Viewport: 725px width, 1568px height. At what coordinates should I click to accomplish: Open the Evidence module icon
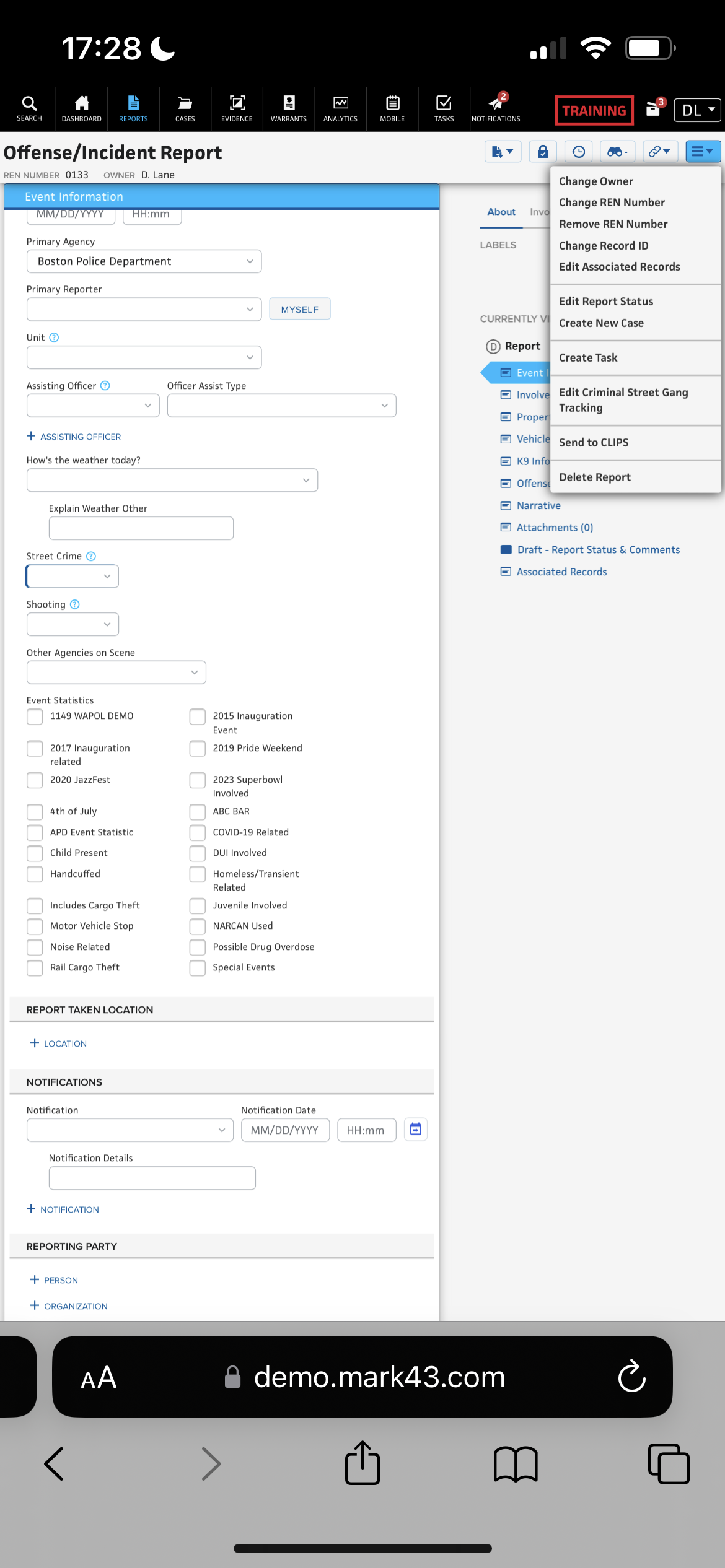pyautogui.click(x=237, y=108)
